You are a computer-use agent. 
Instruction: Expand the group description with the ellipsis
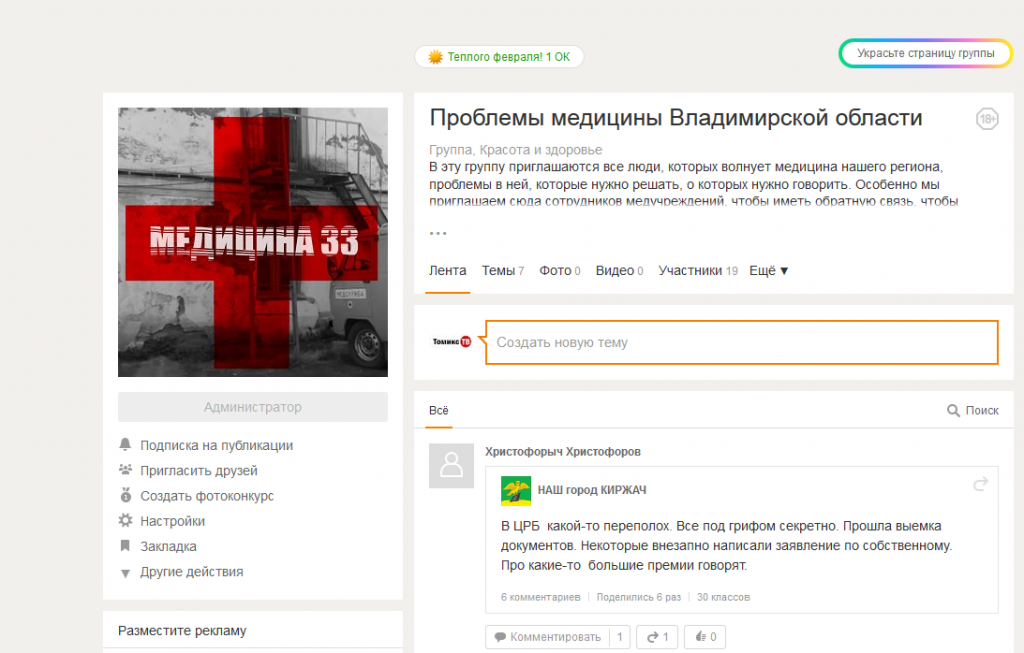[x=438, y=233]
